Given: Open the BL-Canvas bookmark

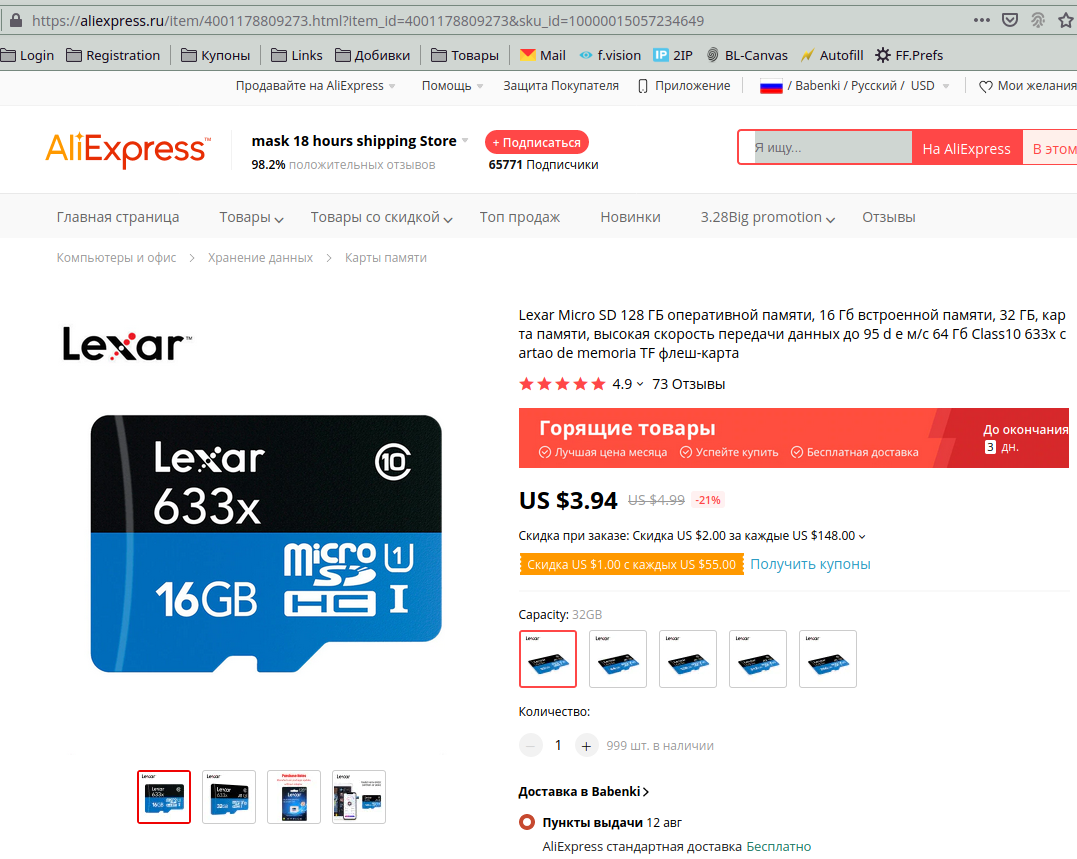Looking at the screenshot, I should coord(747,56).
